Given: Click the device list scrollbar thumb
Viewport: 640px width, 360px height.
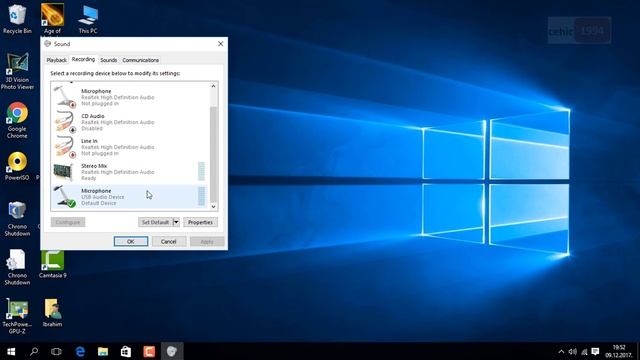Looking at the screenshot, I should (x=213, y=154).
